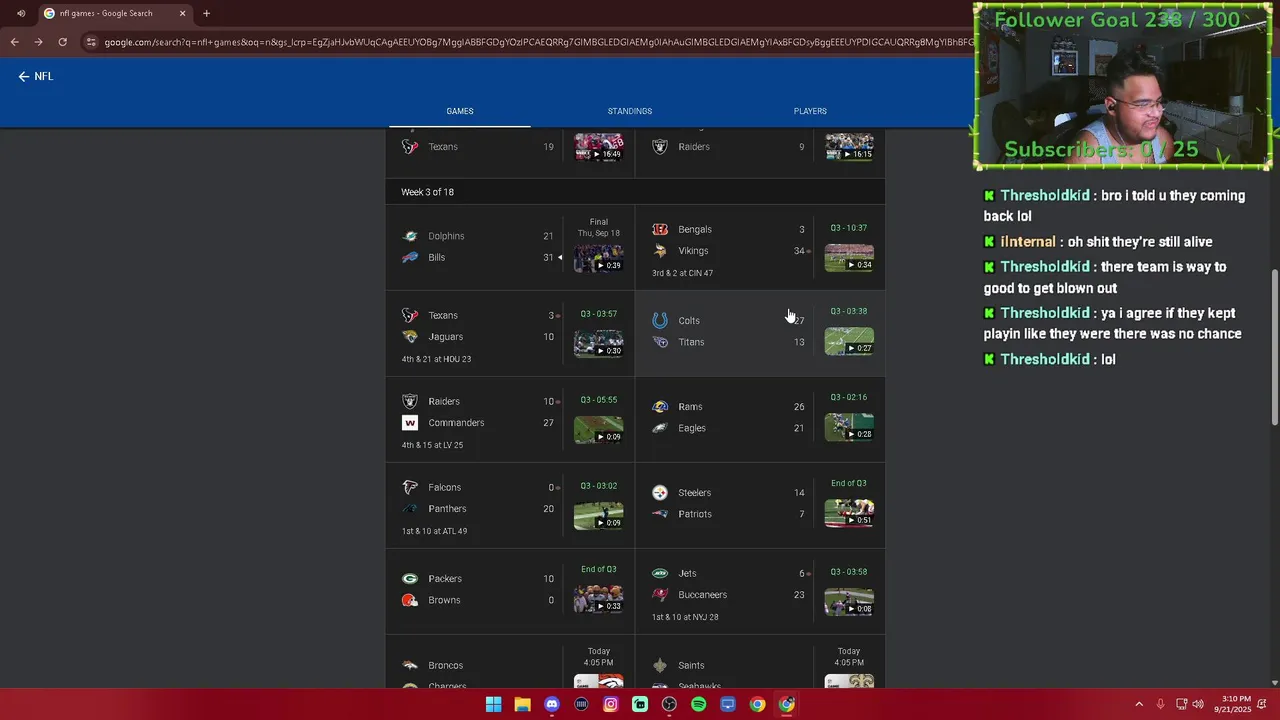The height and width of the screenshot is (720, 1280).
Task: Switch to the STANDINGS tab
Action: coord(630,111)
